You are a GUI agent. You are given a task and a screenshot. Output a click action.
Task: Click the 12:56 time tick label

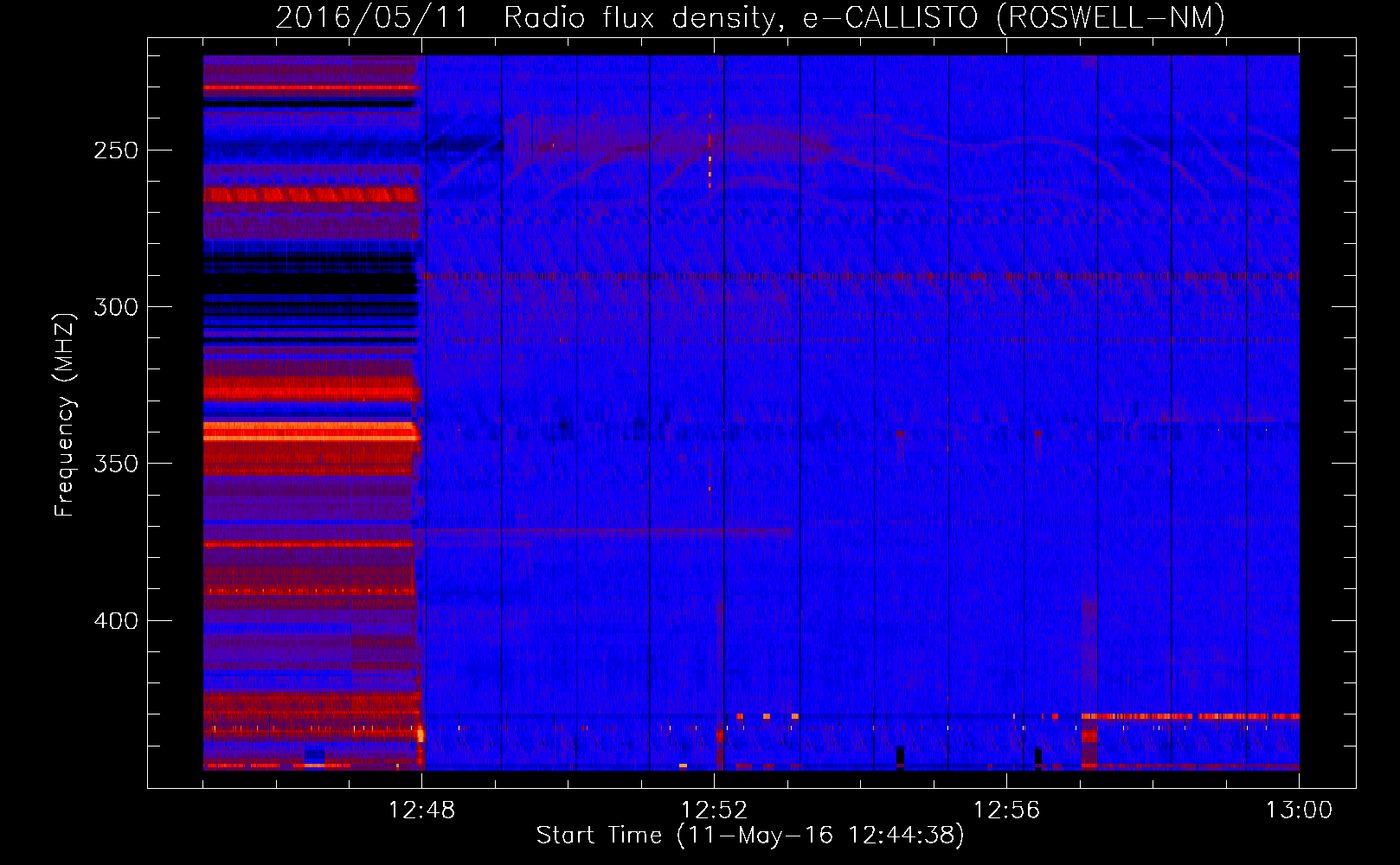point(1006,811)
